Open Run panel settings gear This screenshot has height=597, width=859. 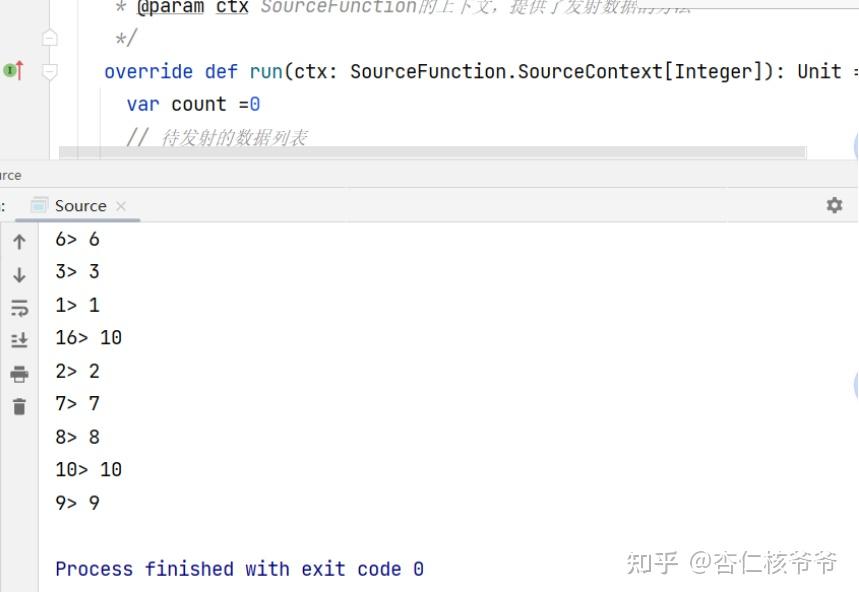point(834,205)
